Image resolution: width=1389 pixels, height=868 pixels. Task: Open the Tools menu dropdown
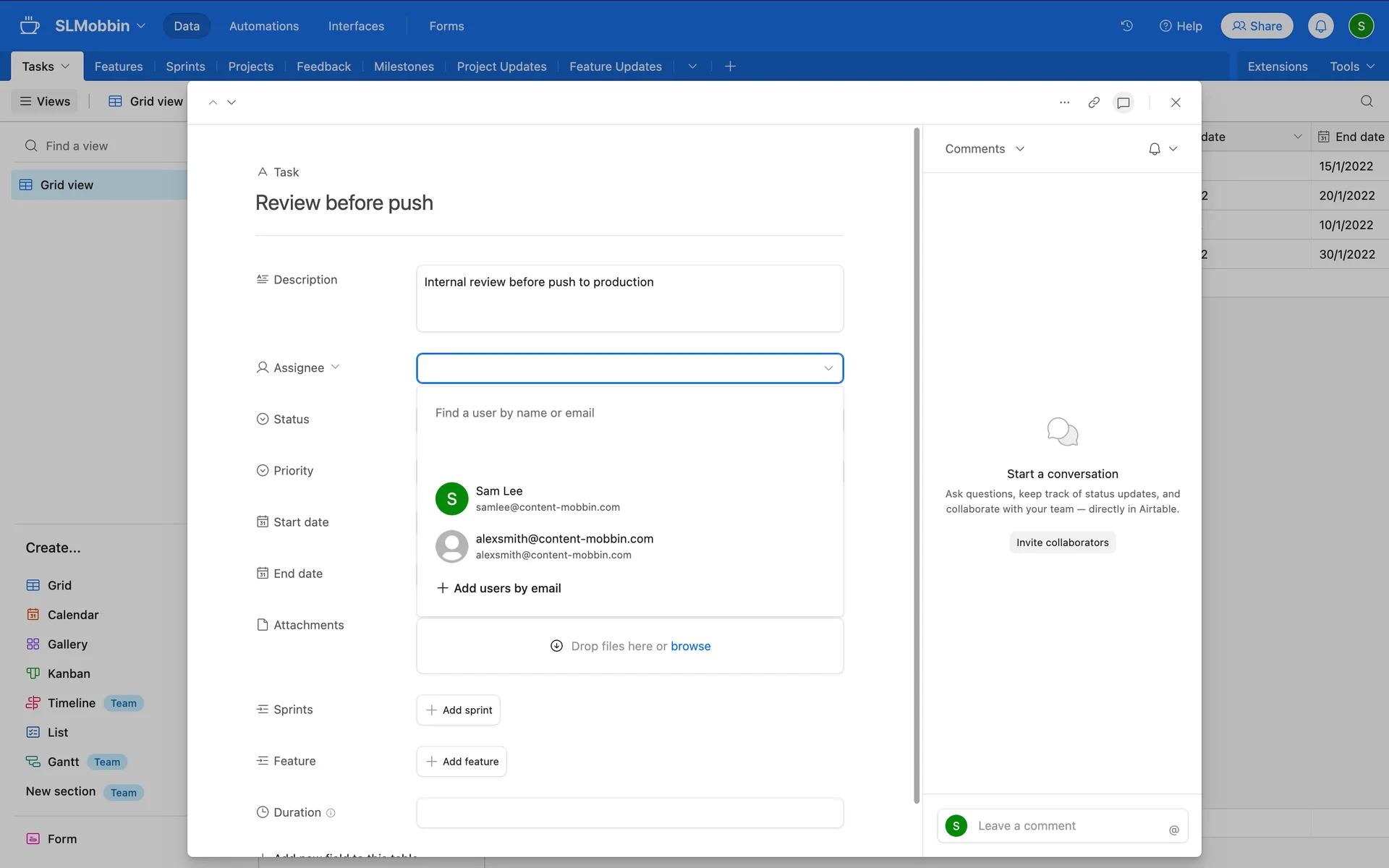[x=1351, y=67]
